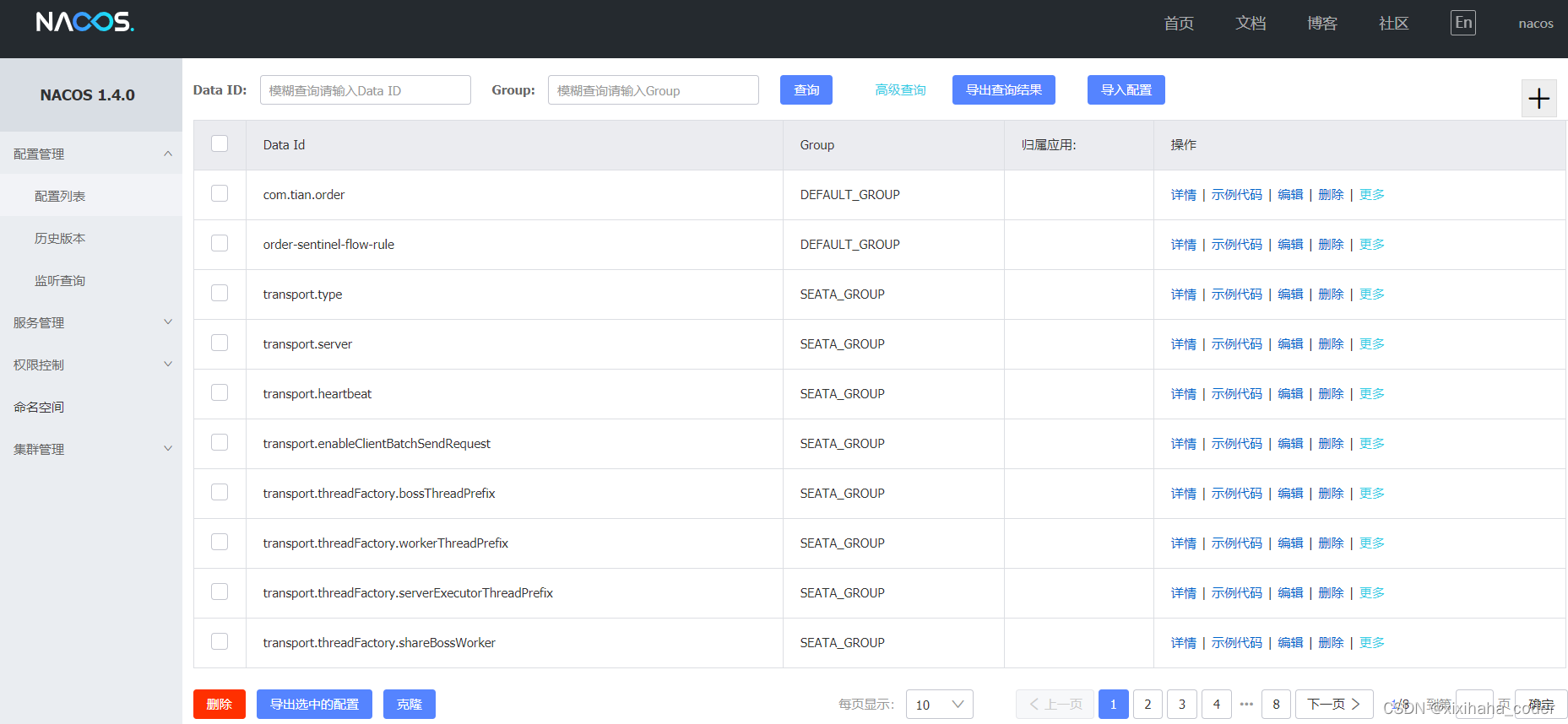The image size is (1568, 724).
Task: Select current page 1 in pagination
Action: 1113,704
